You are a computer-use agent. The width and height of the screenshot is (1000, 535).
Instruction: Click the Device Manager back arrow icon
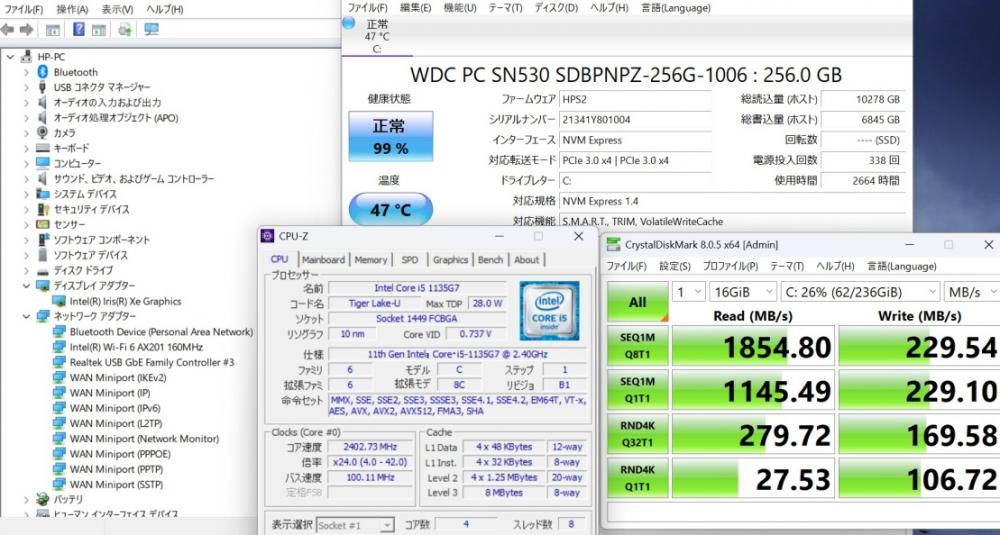(8, 30)
